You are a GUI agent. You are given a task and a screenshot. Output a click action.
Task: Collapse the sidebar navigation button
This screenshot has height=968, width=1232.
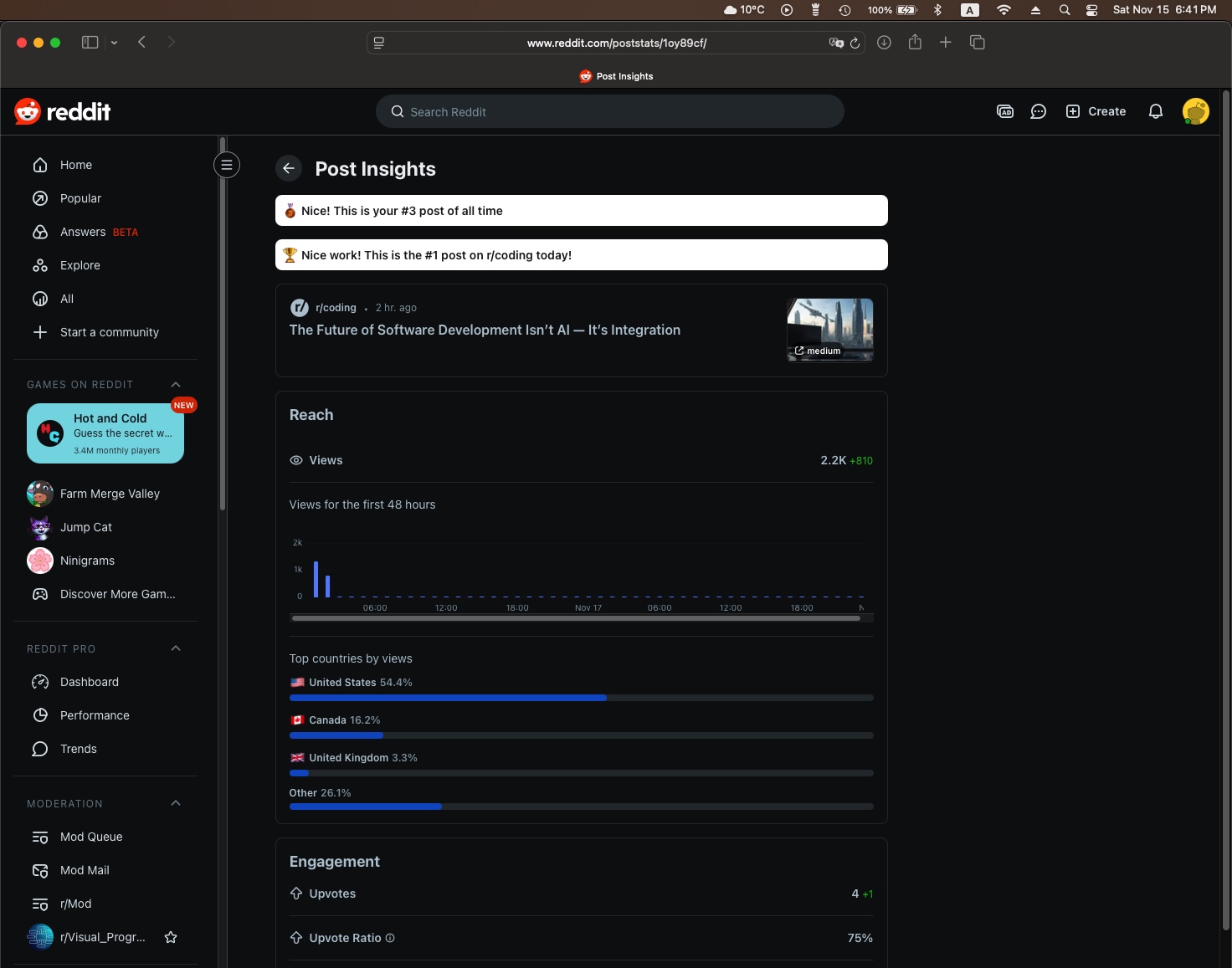click(x=227, y=165)
